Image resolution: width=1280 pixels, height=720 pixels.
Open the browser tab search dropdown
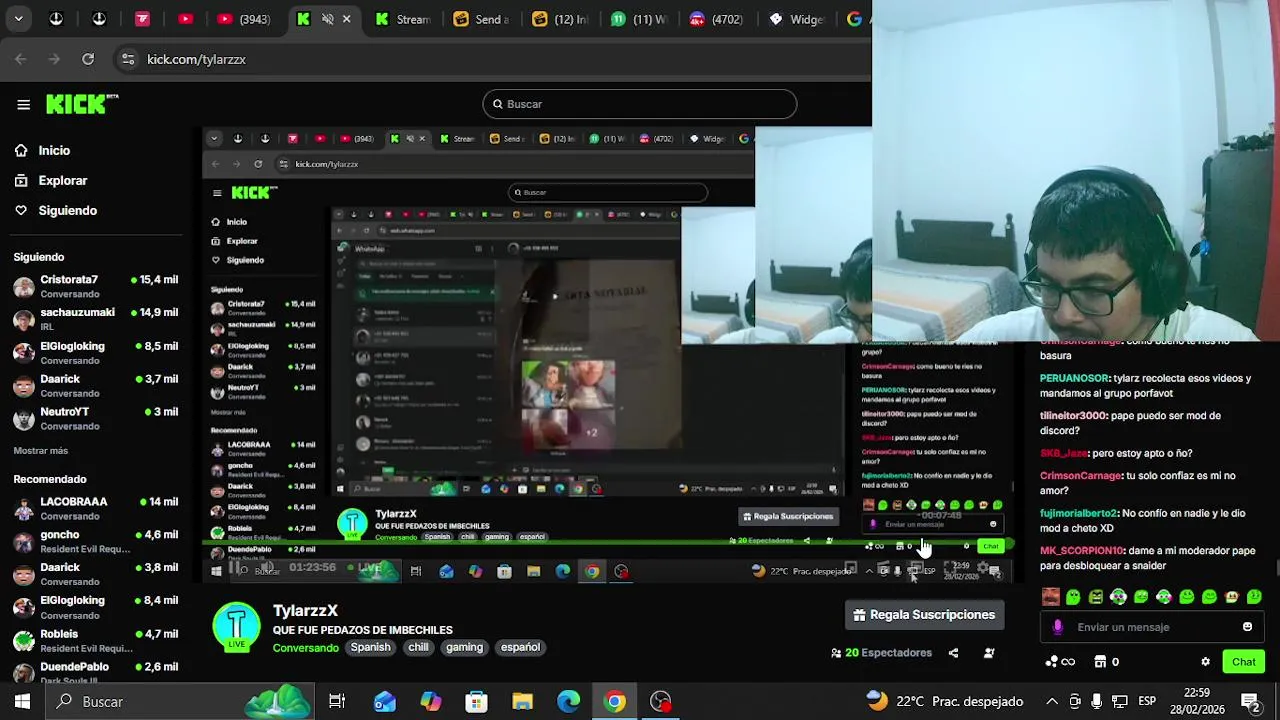pyautogui.click(x=18, y=18)
